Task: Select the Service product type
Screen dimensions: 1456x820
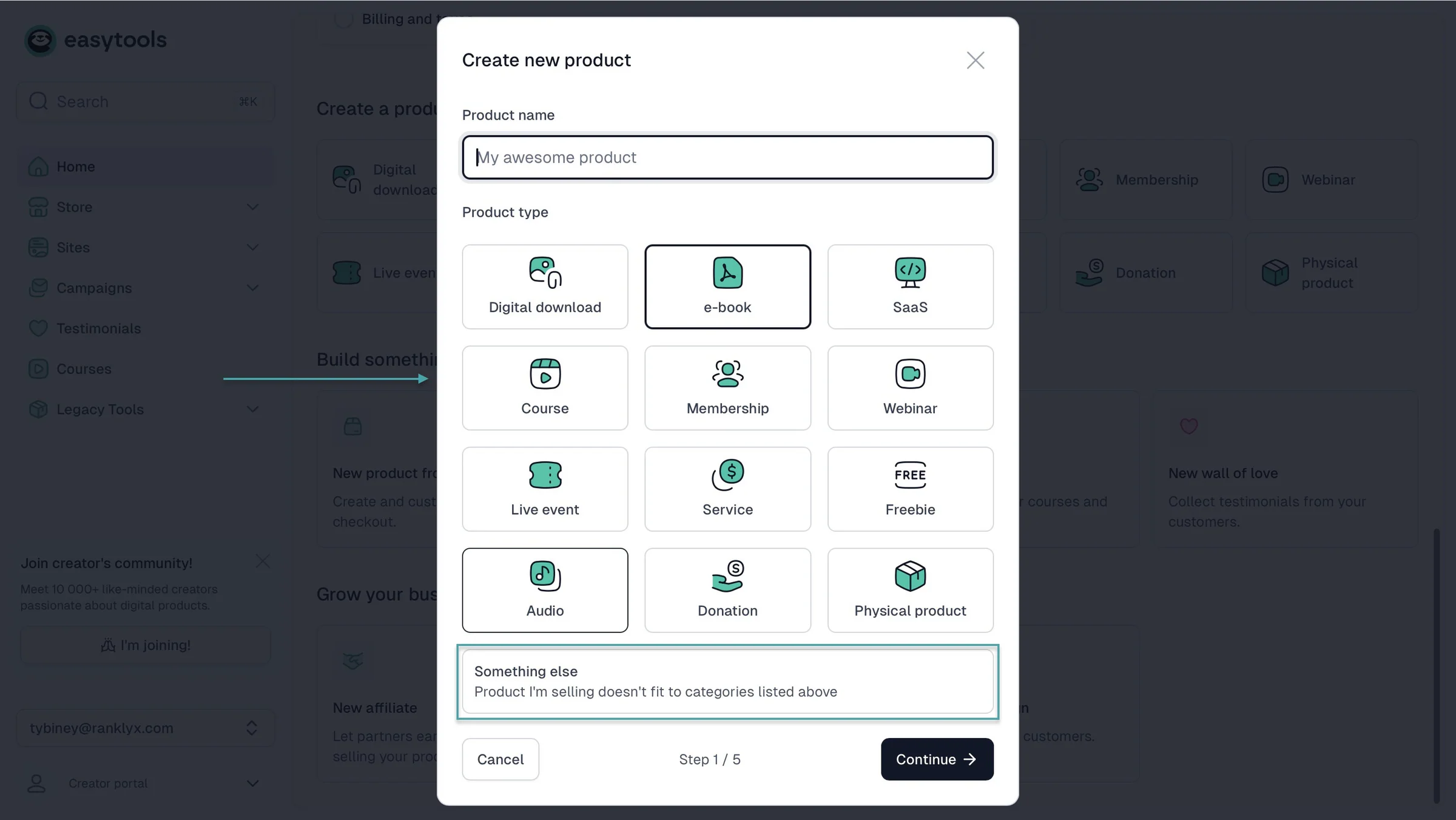Action: pos(727,489)
